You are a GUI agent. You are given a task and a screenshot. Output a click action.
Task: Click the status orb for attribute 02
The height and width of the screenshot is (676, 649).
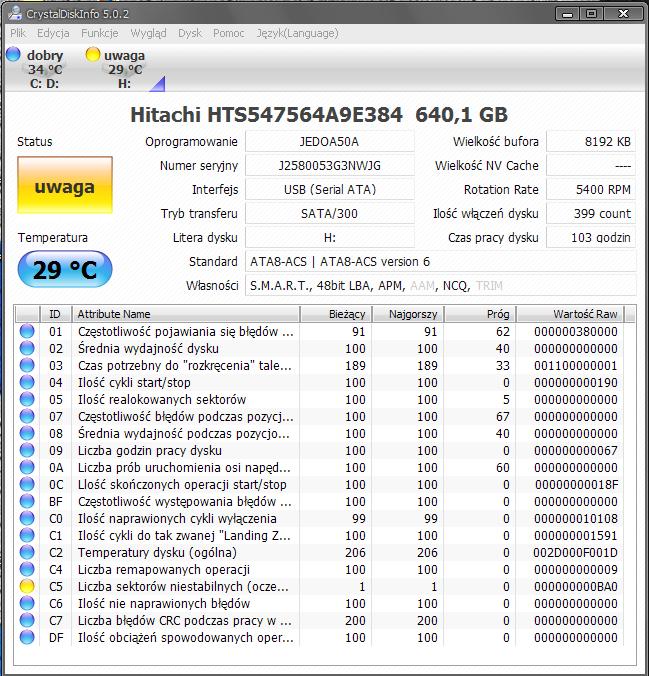(x=27, y=348)
